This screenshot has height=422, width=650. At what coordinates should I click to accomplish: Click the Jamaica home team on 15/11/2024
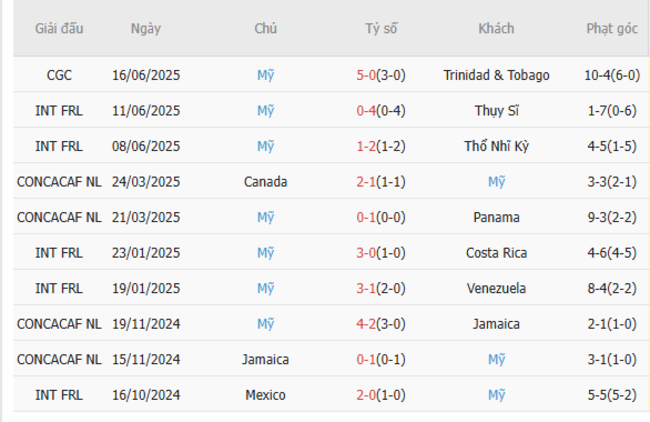[x=265, y=359]
